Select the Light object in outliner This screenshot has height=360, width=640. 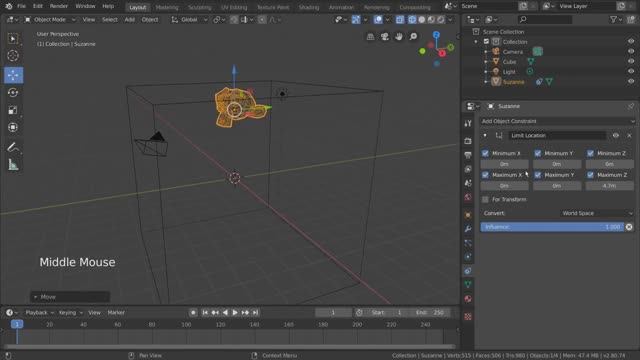point(509,71)
